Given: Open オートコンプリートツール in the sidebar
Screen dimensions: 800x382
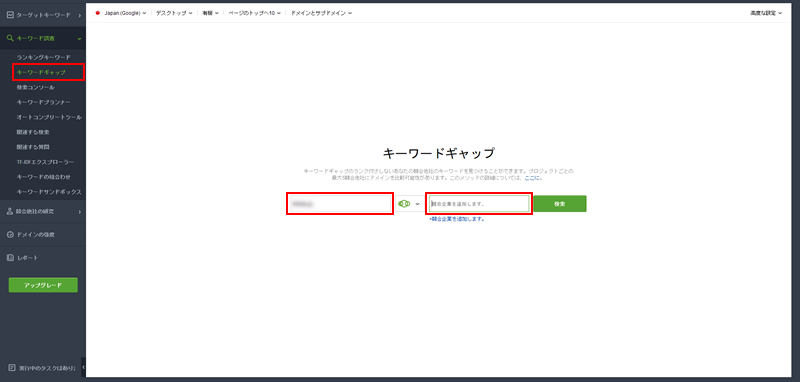Looking at the screenshot, I should pos(49,117).
